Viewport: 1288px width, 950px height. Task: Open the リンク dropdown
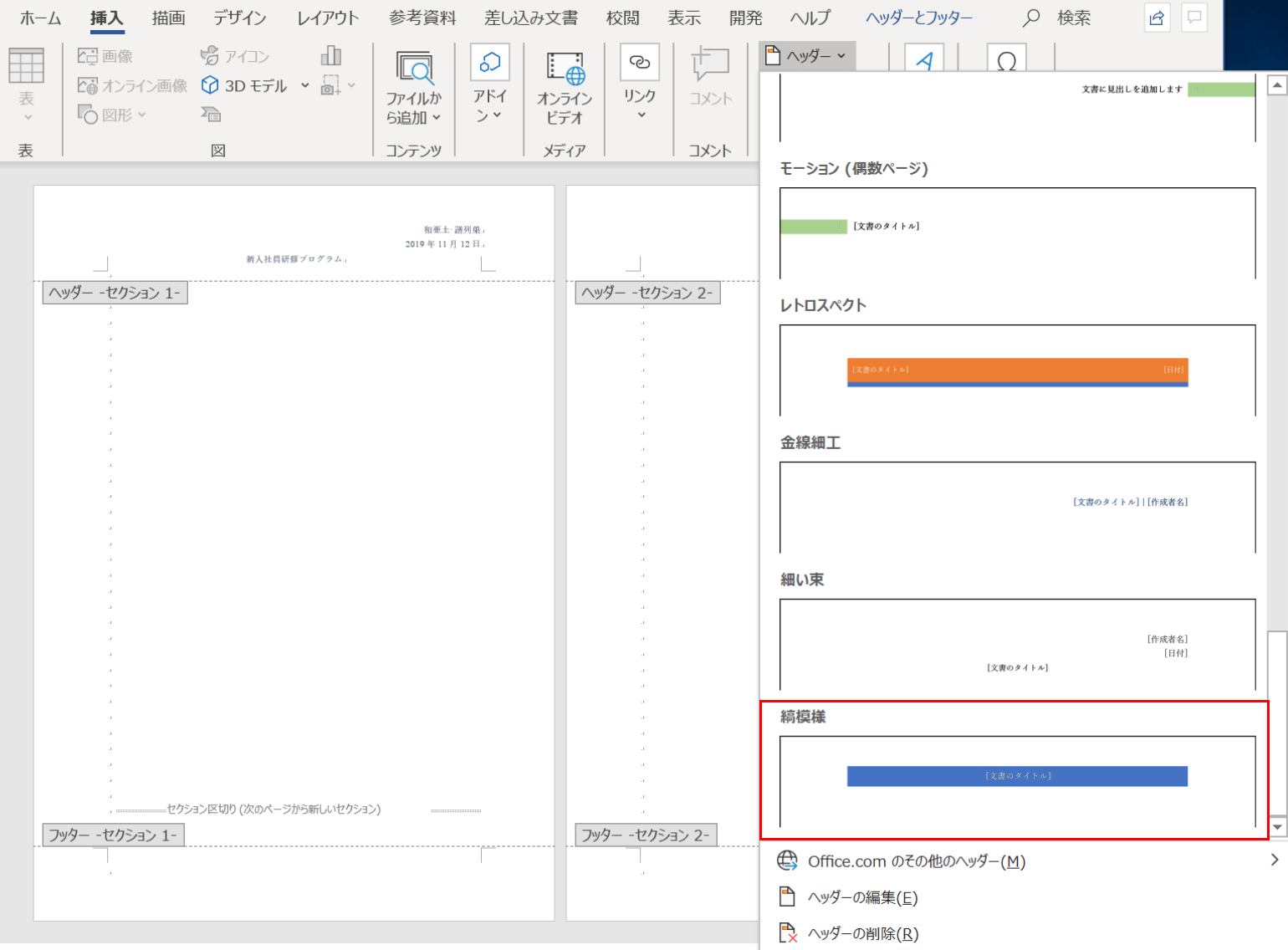click(x=640, y=83)
